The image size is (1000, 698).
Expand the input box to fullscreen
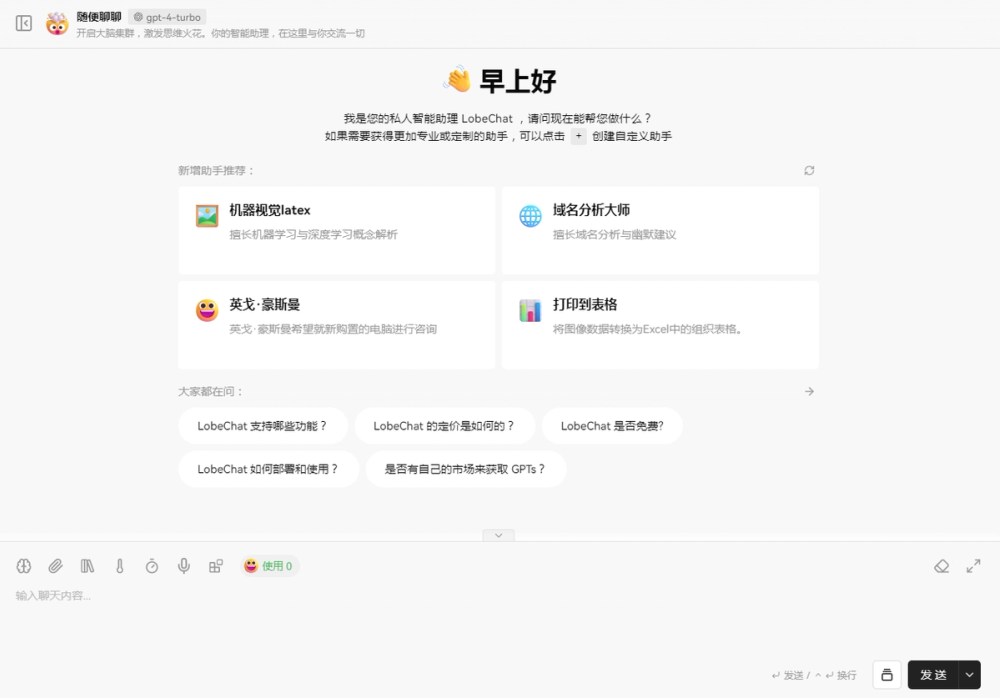[x=973, y=566]
